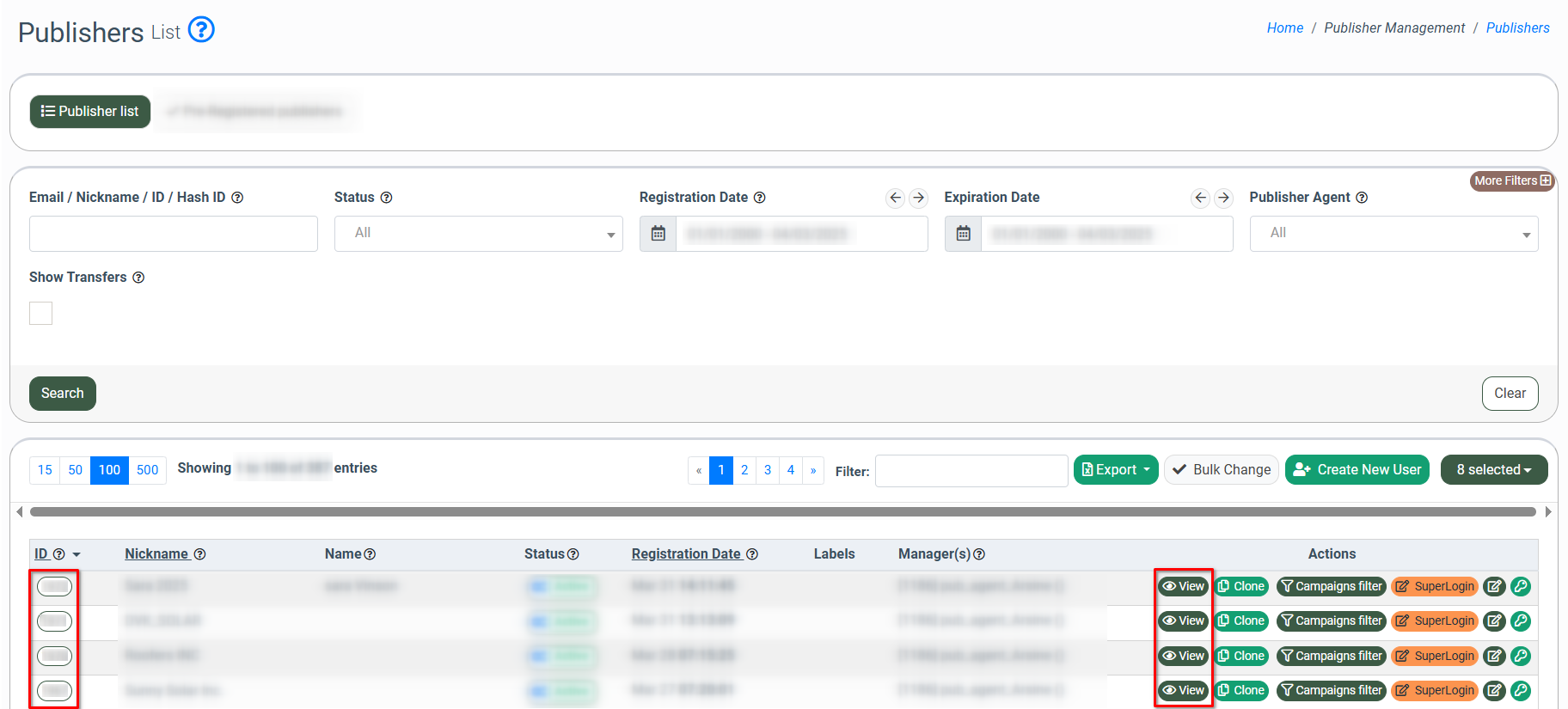Expand the Publisher Agent dropdown
Viewport: 1568px width, 709px height.
point(1393,234)
